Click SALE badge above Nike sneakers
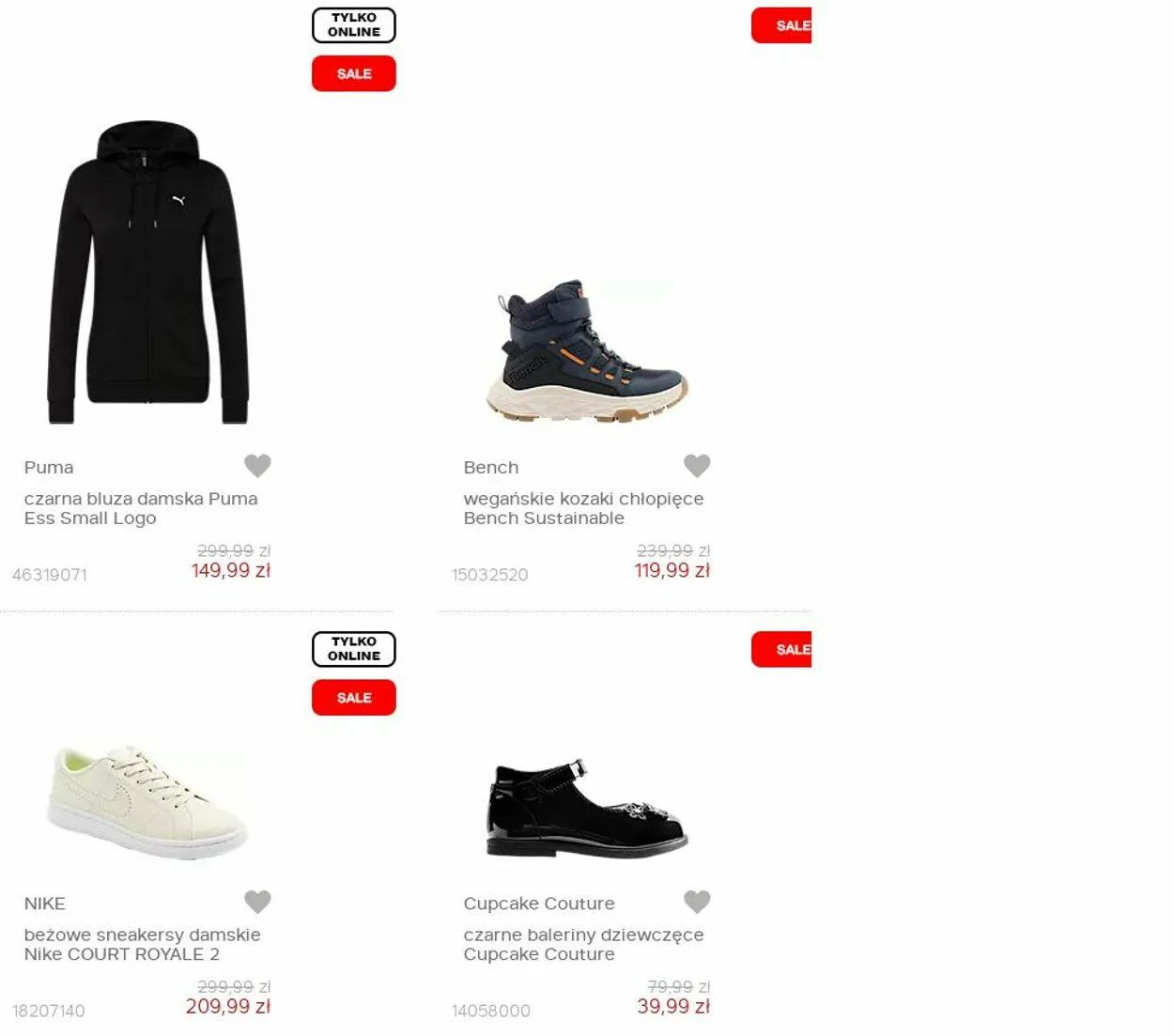The image size is (1174, 1036). [x=354, y=698]
